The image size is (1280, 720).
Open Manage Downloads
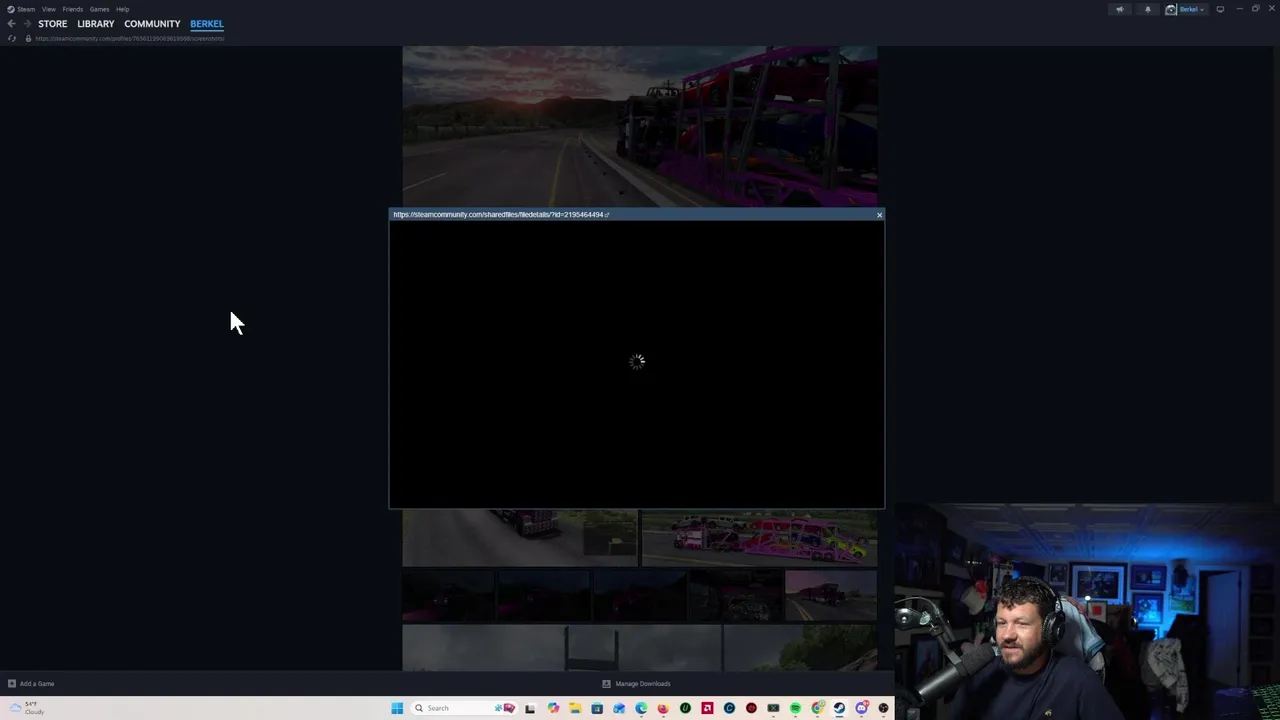pos(636,684)
